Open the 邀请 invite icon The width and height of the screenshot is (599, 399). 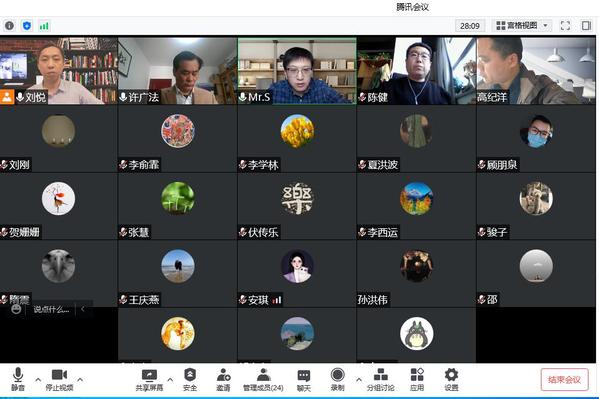tap(223, 380)
